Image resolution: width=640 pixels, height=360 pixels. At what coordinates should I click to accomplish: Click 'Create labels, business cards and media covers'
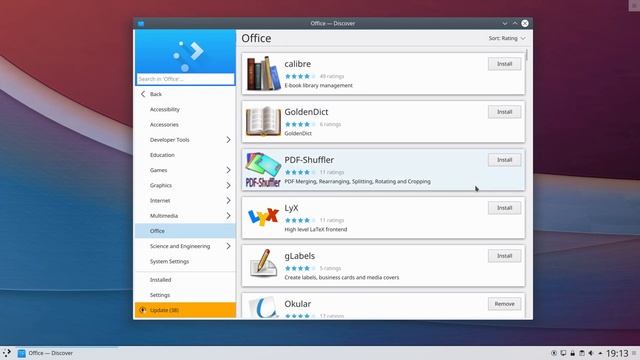click(x=342, y=278)
